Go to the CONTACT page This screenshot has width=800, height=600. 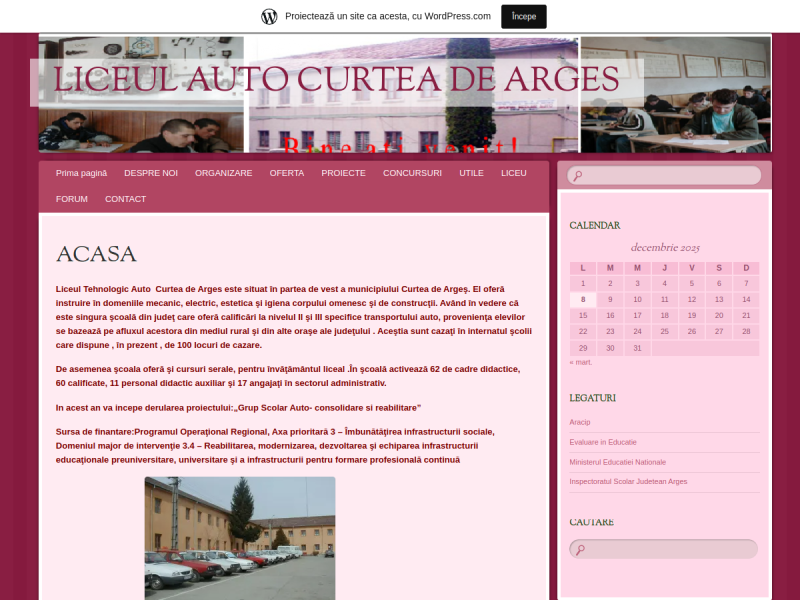click(125, 198)
